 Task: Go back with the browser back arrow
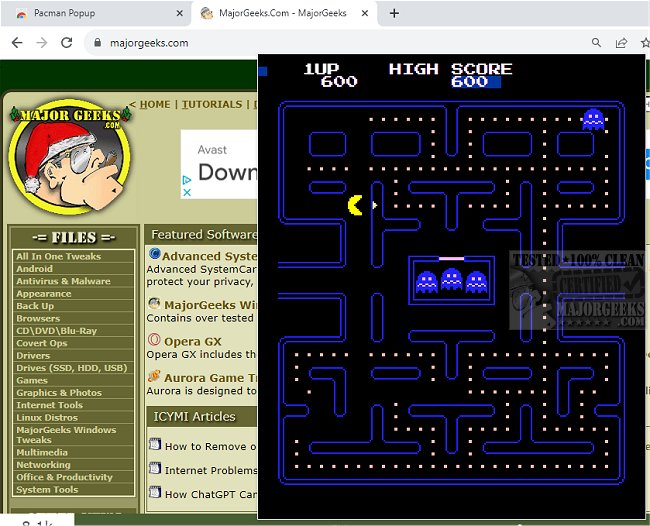17,42
